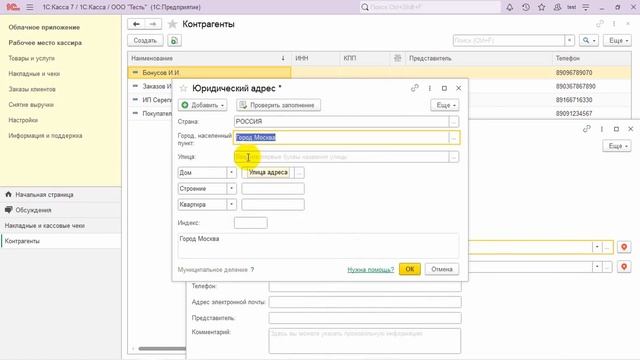Select phone cell 89166716330
Screen dimensions: 640x360
574,100
